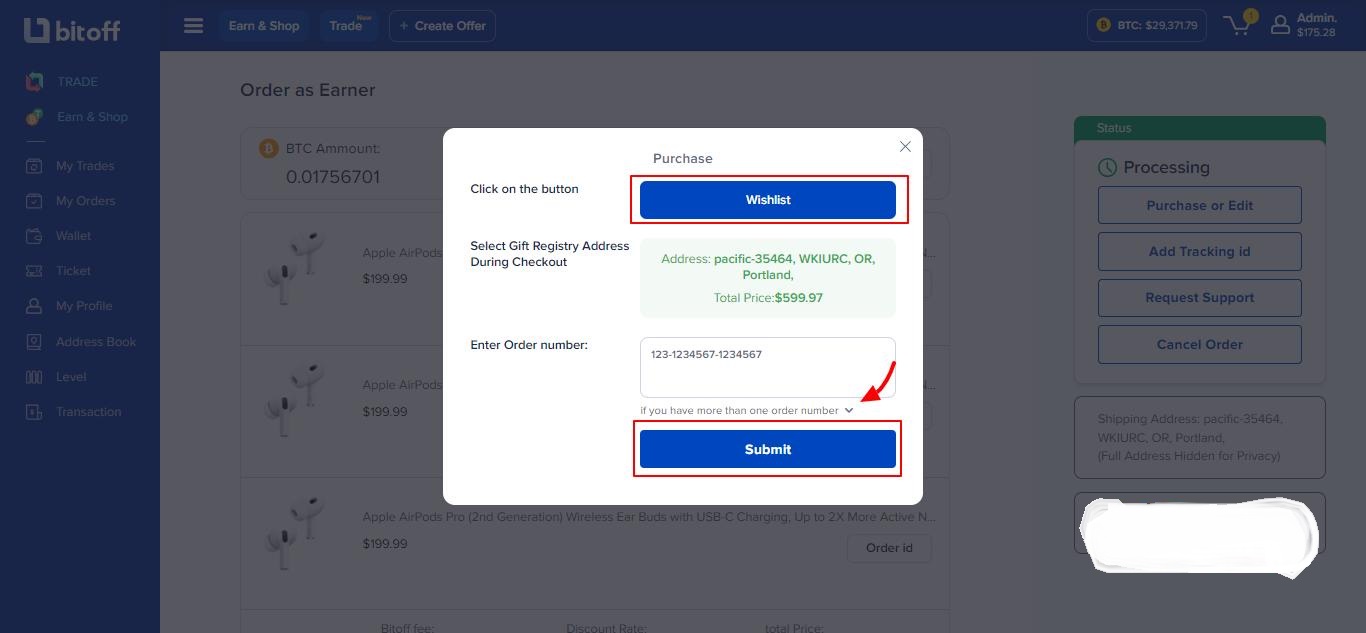
Task: Open My Orders in sidebar
Action: pos(85,201)
